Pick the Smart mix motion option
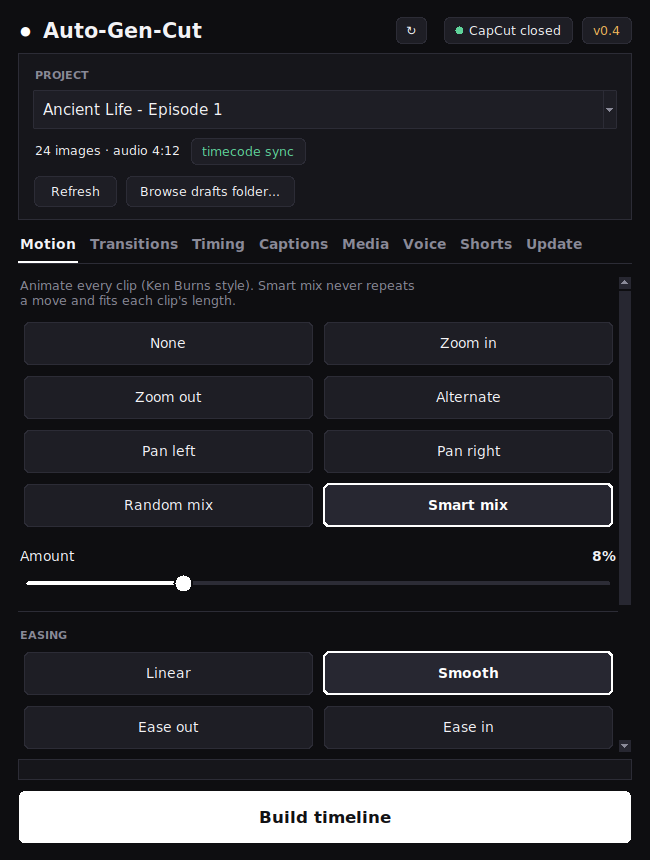The image size is (650, 860). tap(468, 505)
